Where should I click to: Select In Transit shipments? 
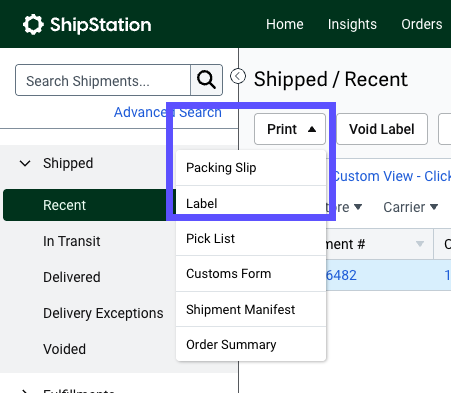(72, 241)
